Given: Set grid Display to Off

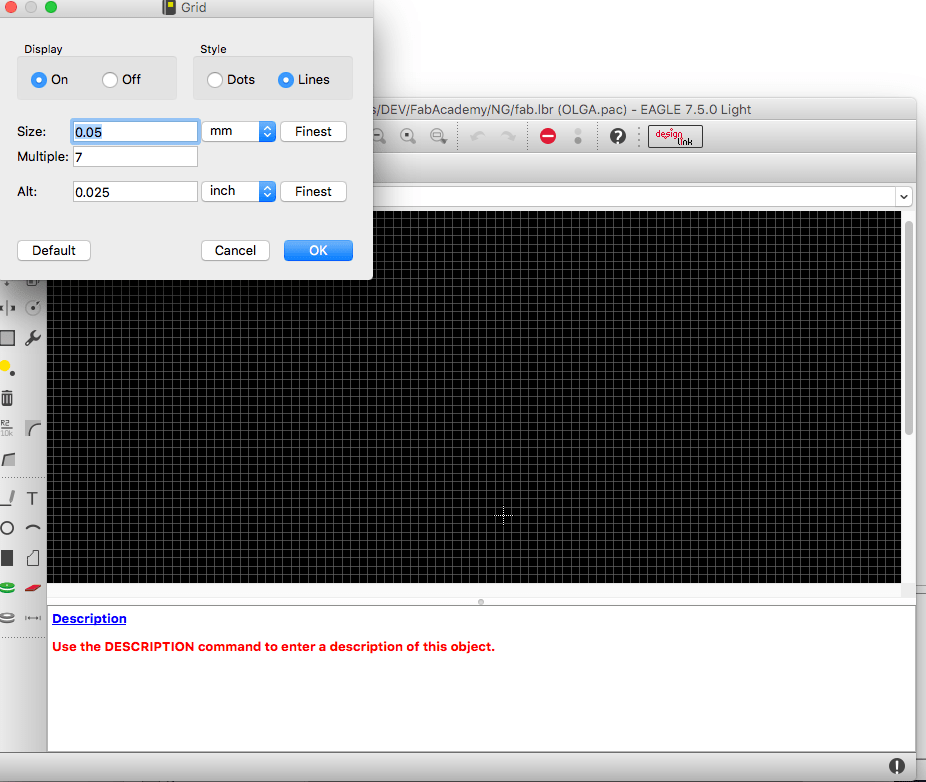Looking at the screenshot, I should click(x=110, y=80).
